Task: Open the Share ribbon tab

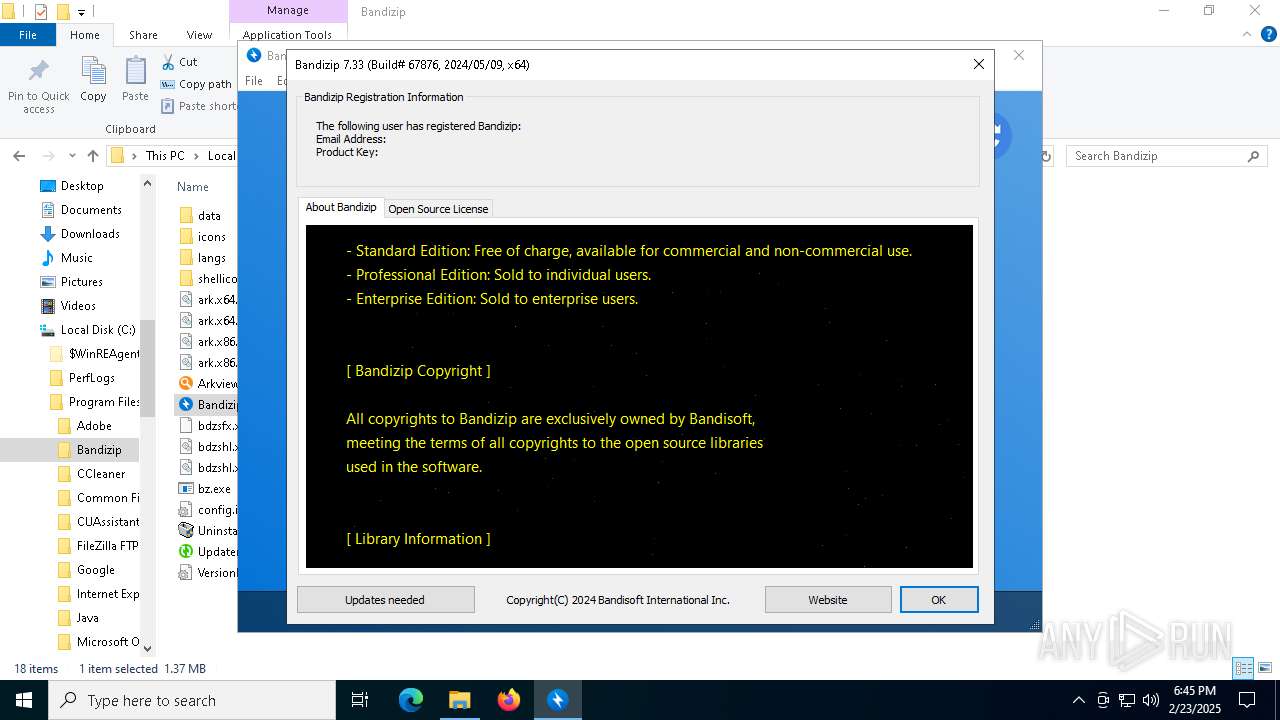Action: 143,35
